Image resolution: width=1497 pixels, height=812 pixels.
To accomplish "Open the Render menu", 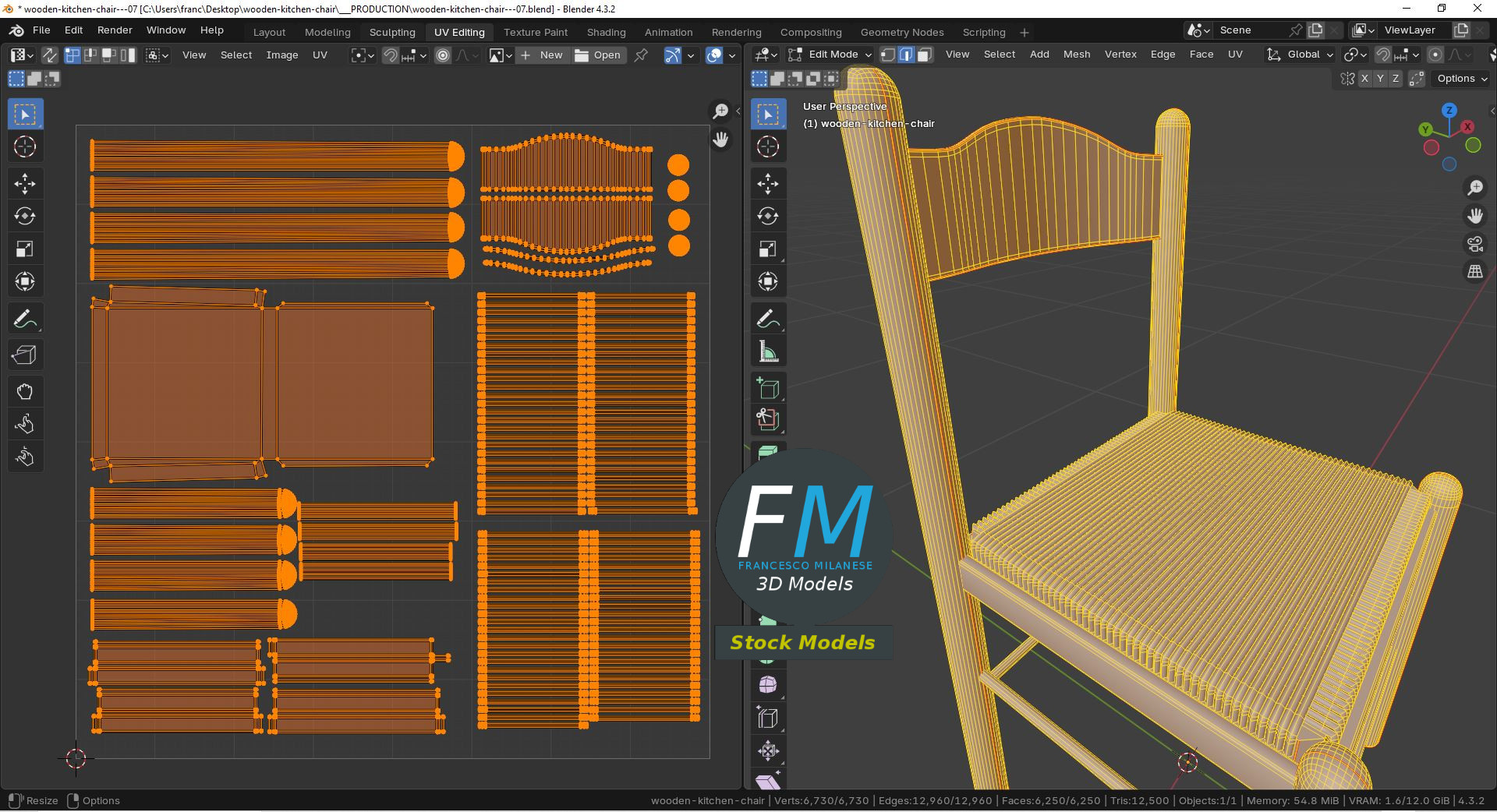I will (115, 30).
